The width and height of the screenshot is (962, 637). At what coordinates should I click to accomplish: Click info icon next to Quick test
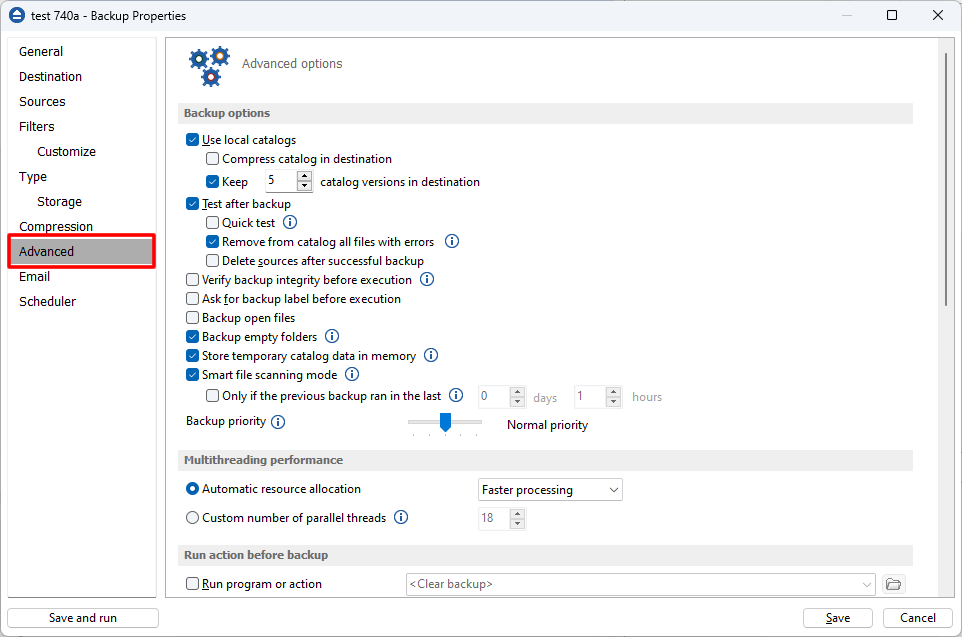(x=290, y=223)
